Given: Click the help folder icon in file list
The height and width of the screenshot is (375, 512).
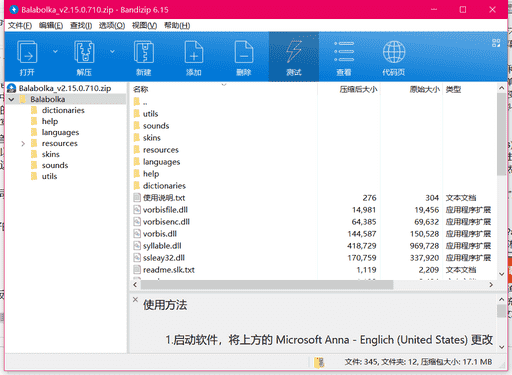Looking at the screenshot, I should coord(137,174).
